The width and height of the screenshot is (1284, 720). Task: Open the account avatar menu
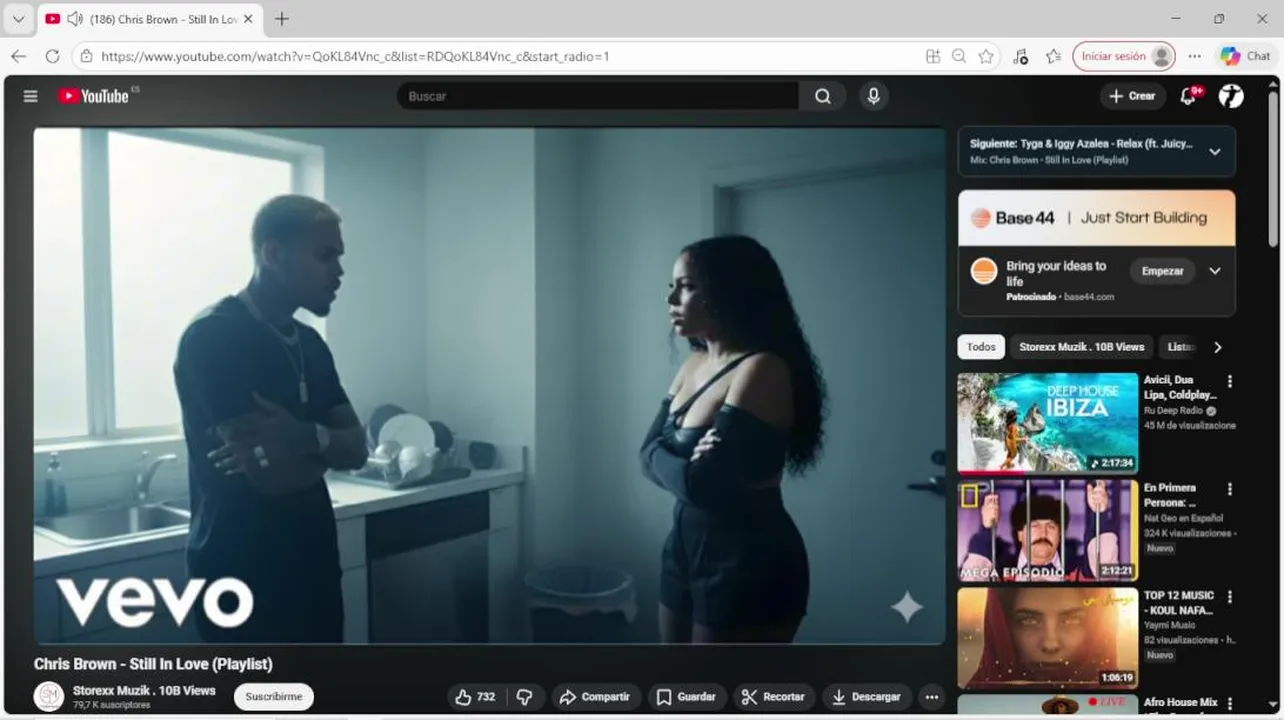click(1231, 96)
